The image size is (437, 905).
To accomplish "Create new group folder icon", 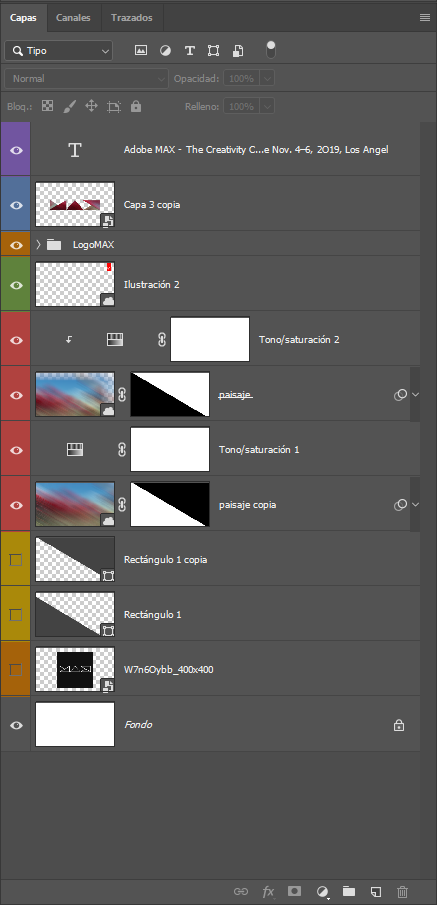I will pos(349,891).
